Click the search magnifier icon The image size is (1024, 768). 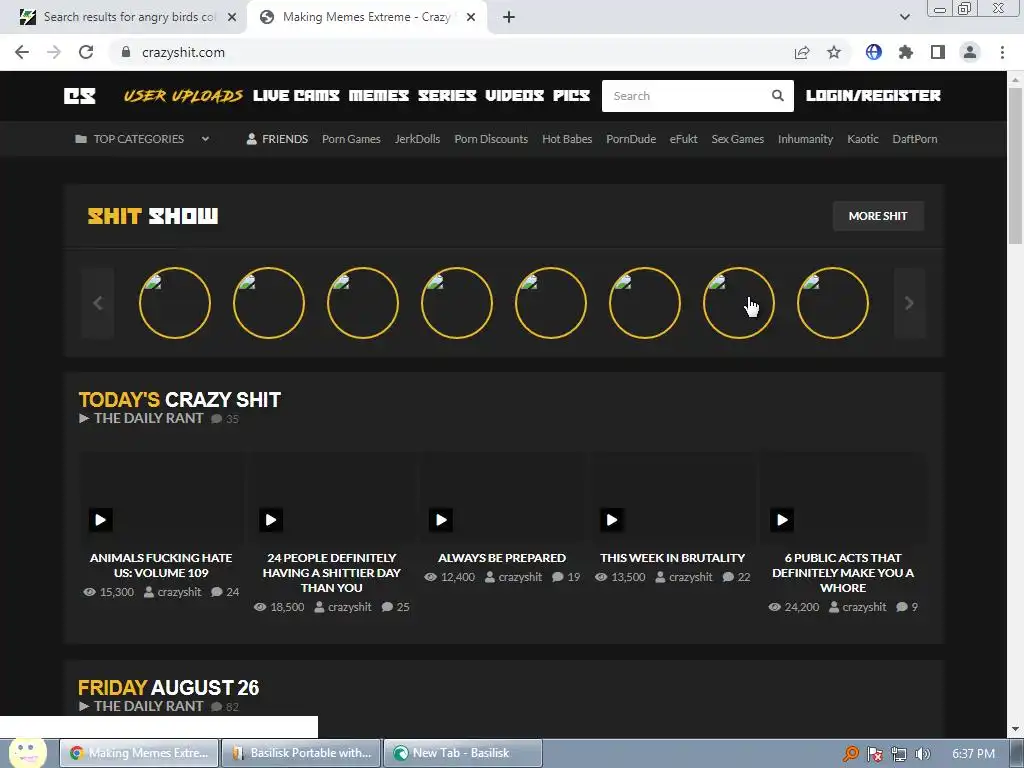pyautogui.click(x=777, y=95)
